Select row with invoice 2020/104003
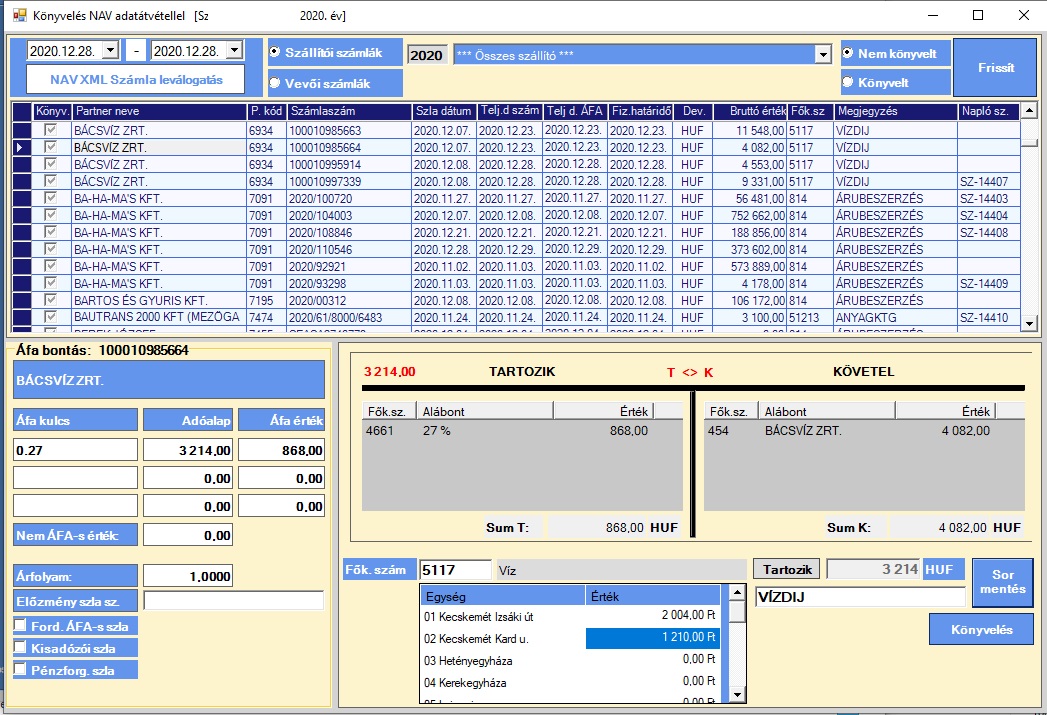 (515, 216)
